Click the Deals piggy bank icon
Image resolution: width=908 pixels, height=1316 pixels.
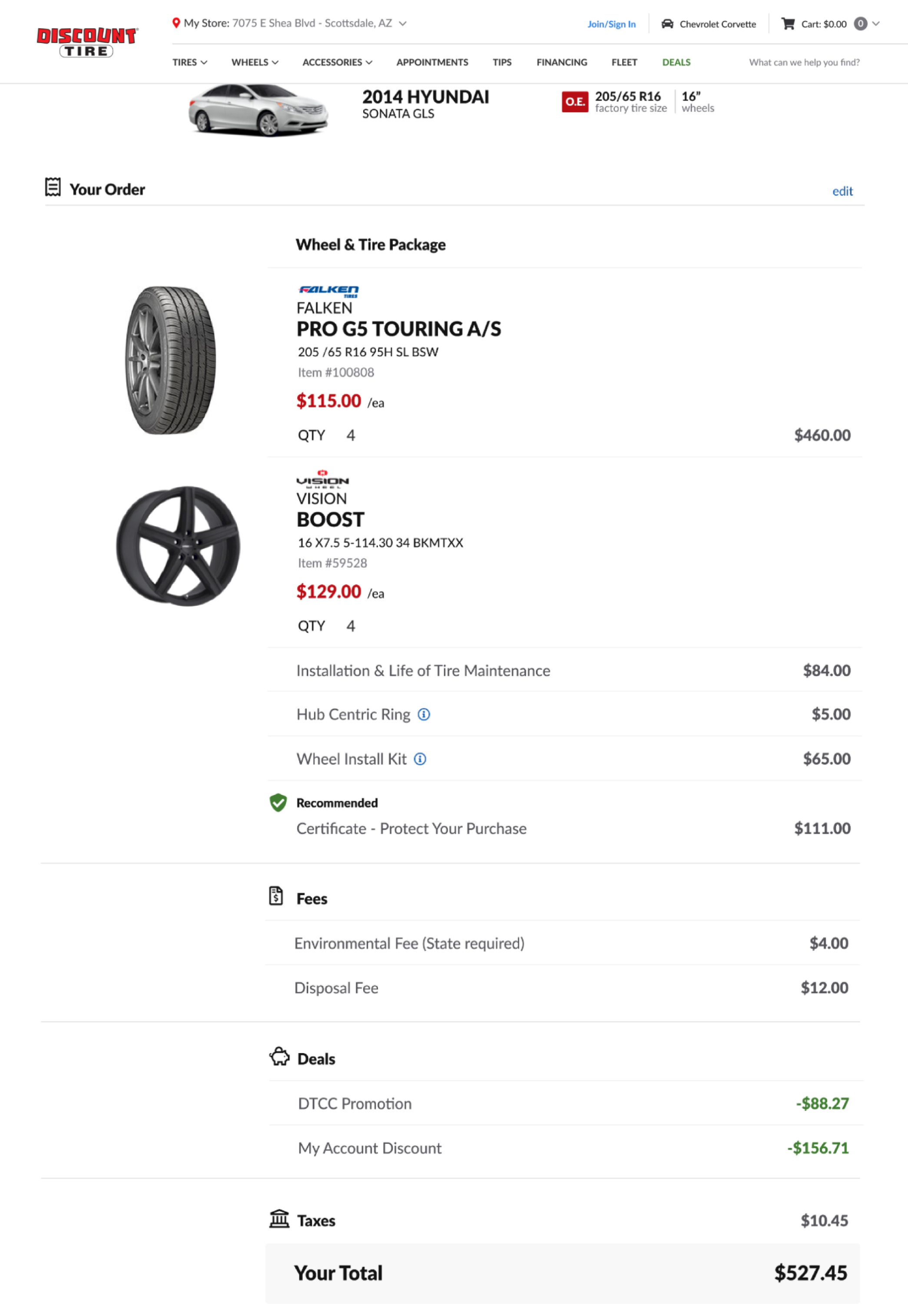[279, 1057]
